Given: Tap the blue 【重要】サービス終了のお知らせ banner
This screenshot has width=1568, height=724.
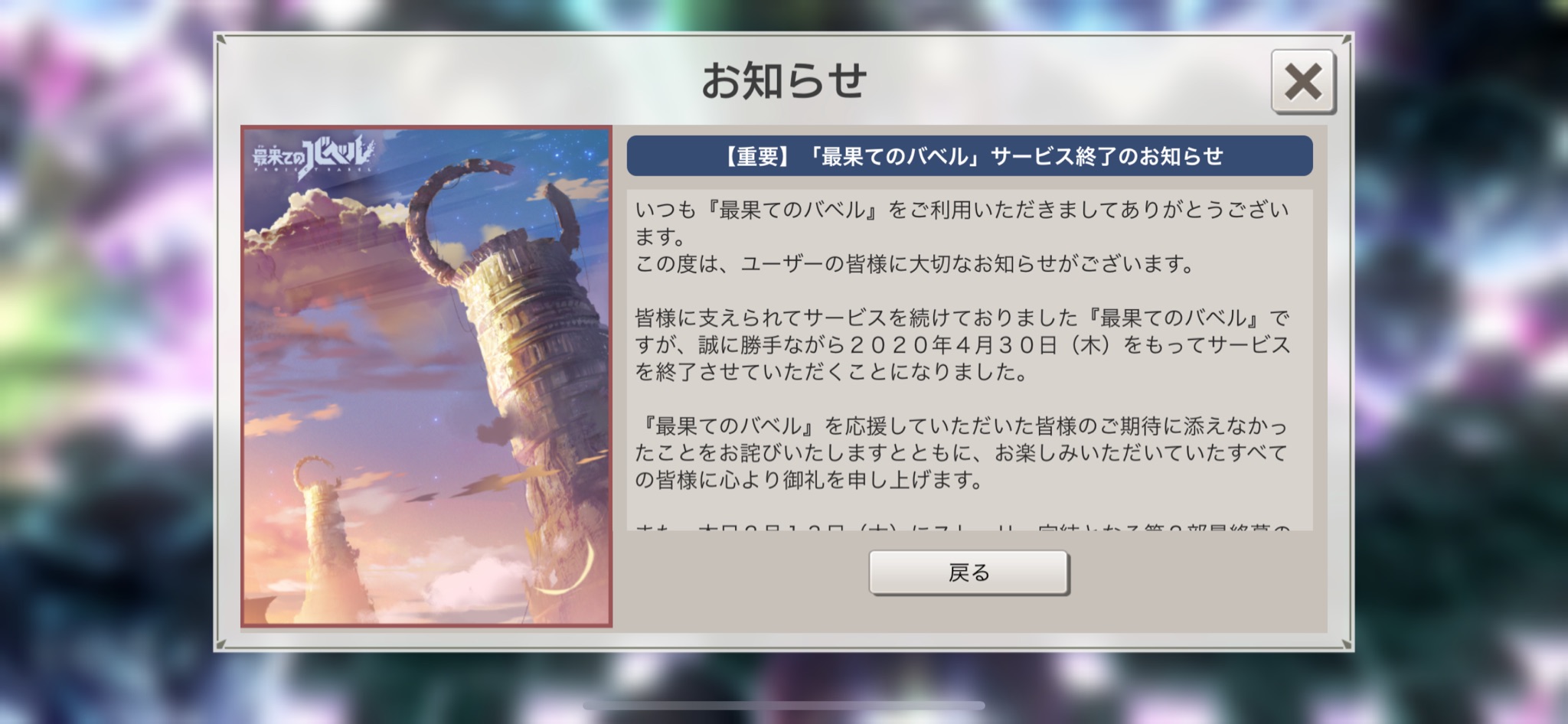Looking at the screenshot, I should [x=969, y=156].
